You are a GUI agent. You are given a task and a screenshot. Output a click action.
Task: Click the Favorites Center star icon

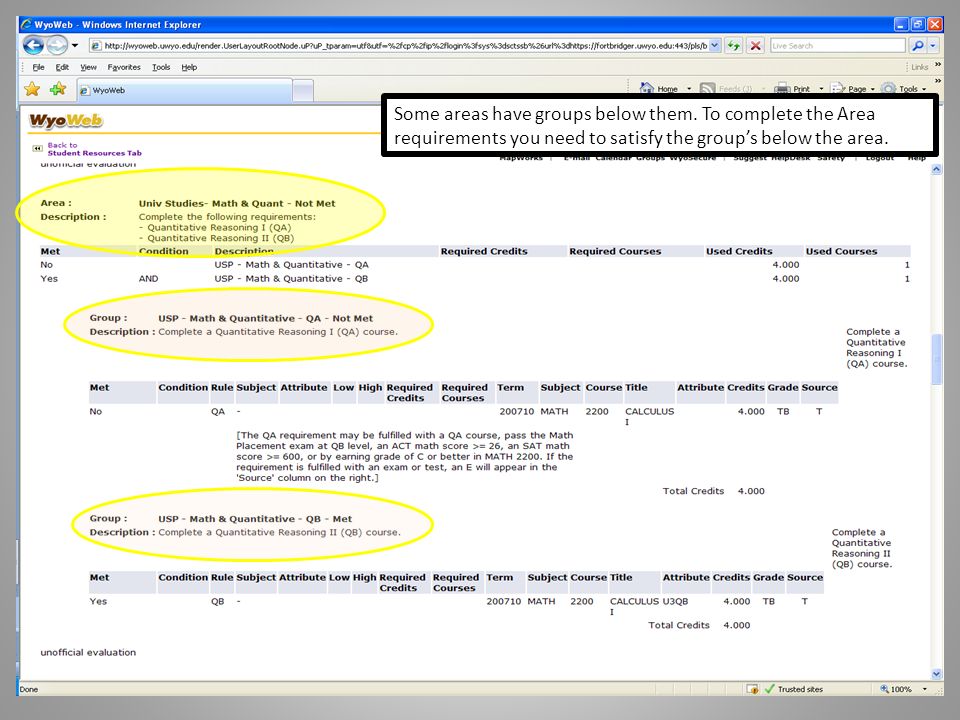pos(32,89)
